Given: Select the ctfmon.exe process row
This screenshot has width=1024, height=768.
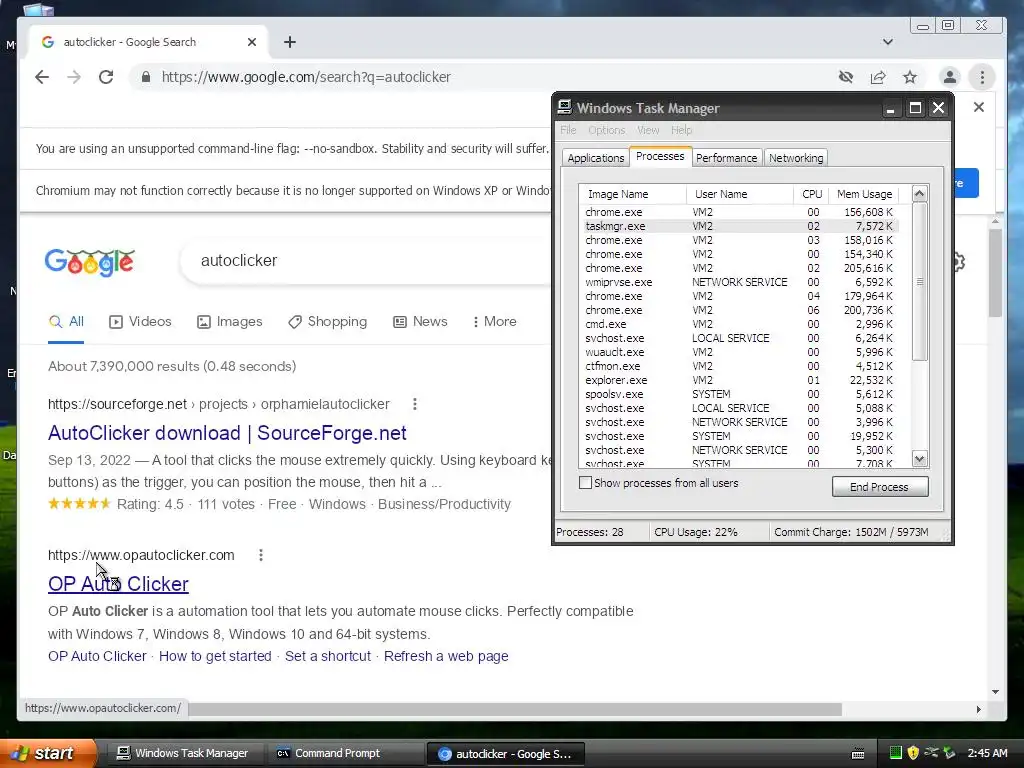Looking at the screenshot, I should point(739,366).
